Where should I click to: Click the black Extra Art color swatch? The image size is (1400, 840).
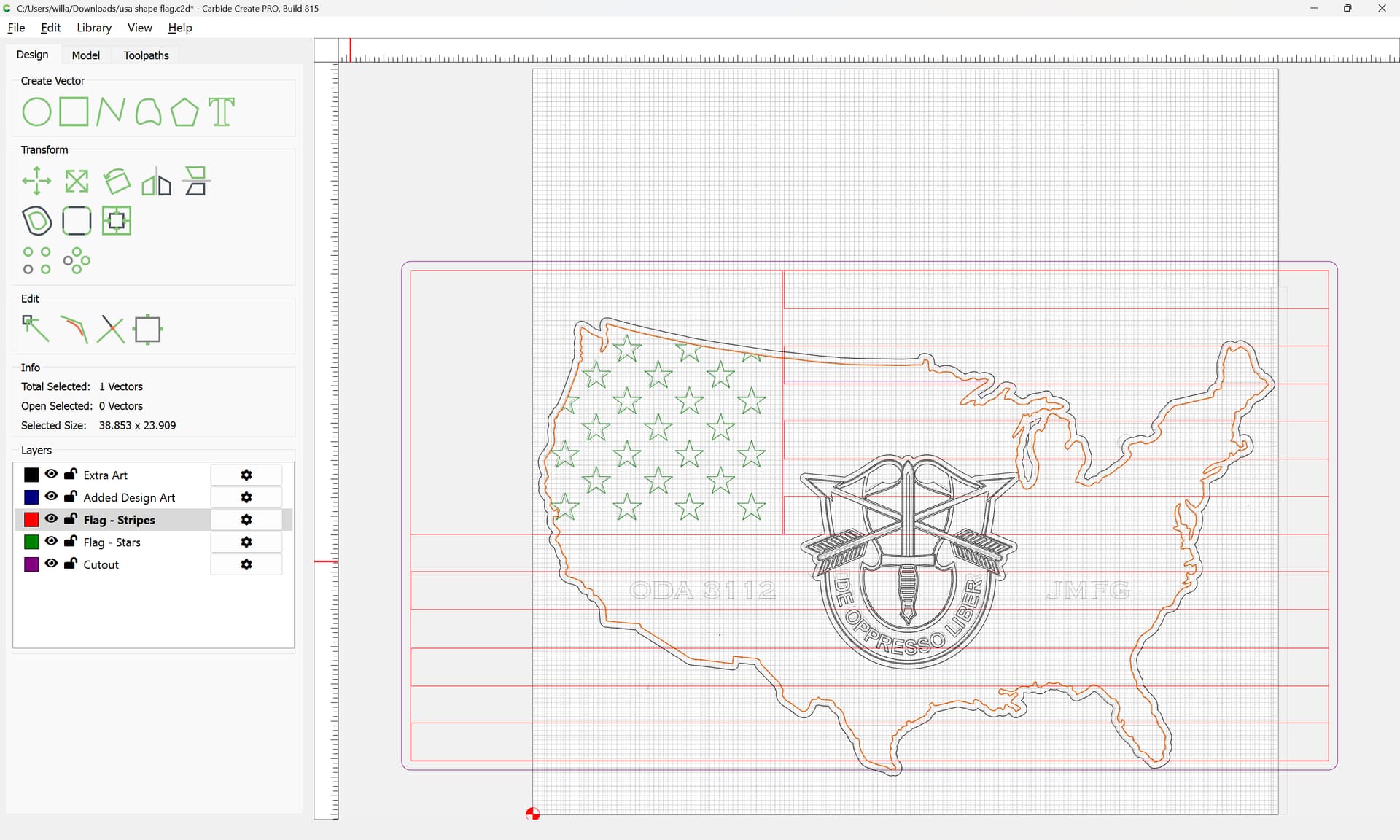click(x=31, y=475)
